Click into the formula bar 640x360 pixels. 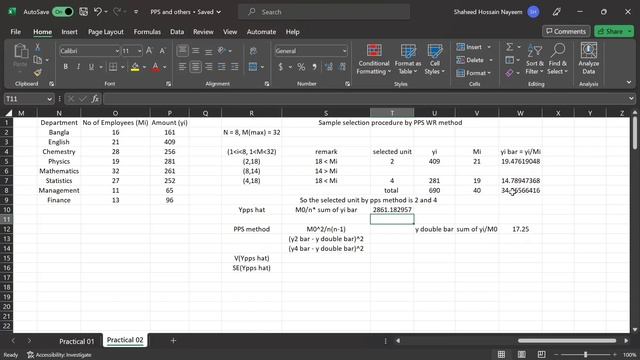tap(365, 99)
